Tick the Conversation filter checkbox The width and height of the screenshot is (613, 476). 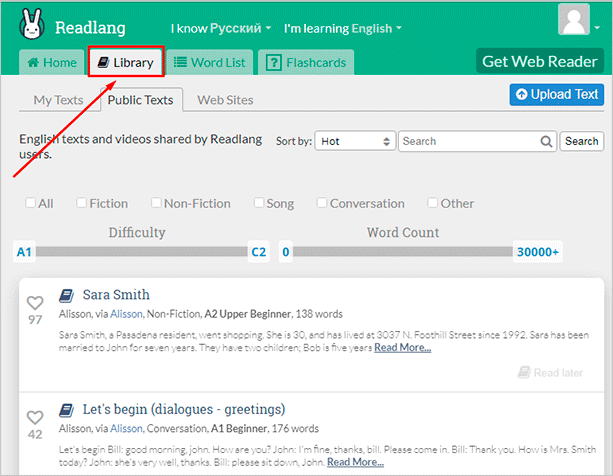[322, 203]
